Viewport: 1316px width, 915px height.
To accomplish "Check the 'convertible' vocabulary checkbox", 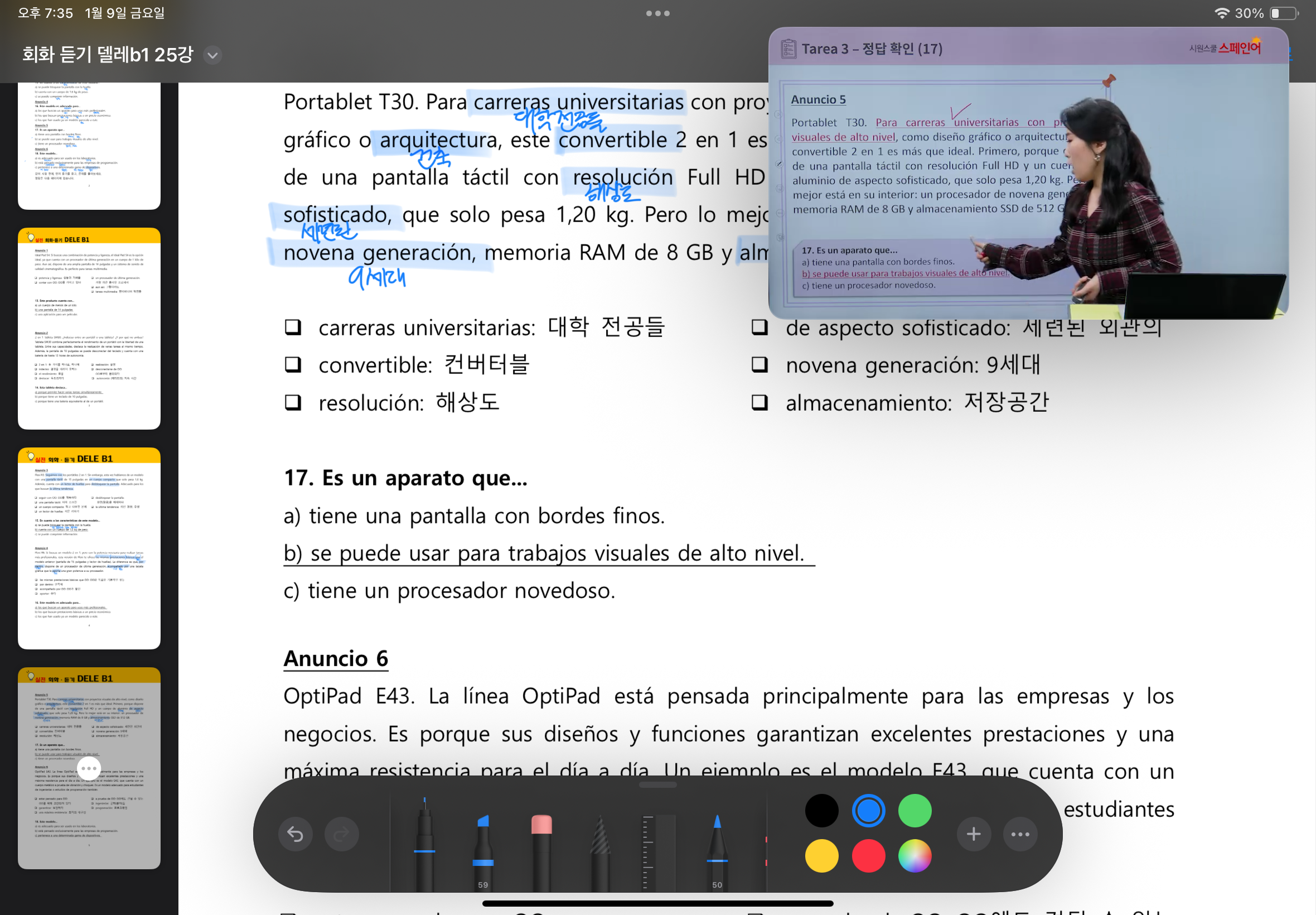I will [x=293, y=365].
